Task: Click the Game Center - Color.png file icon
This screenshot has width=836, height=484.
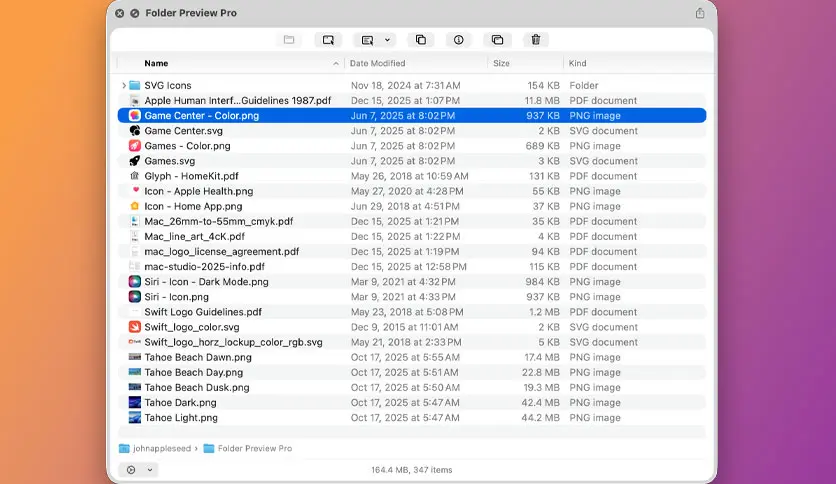Action: [135, 116]
